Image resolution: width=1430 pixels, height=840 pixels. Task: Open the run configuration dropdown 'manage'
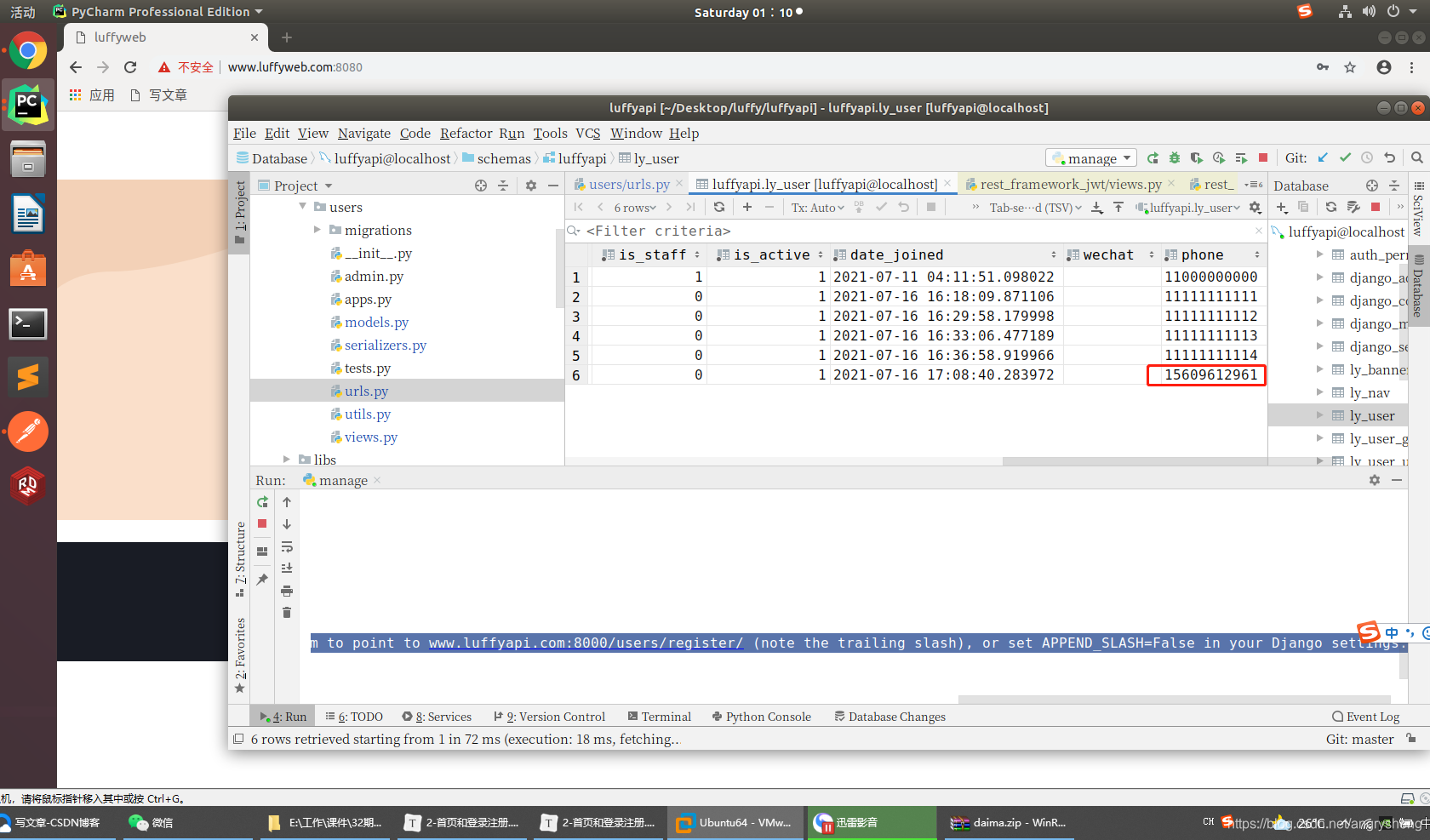1091,158
